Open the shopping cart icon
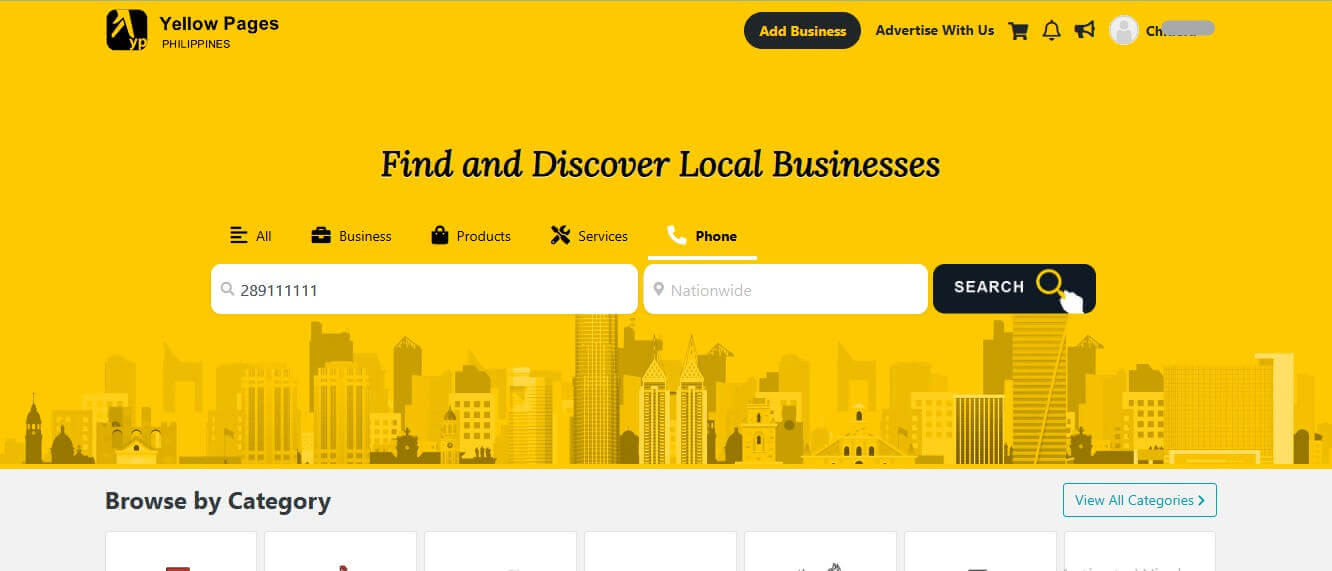Viewport: 1332px width, 571px height. point(1019,31)
